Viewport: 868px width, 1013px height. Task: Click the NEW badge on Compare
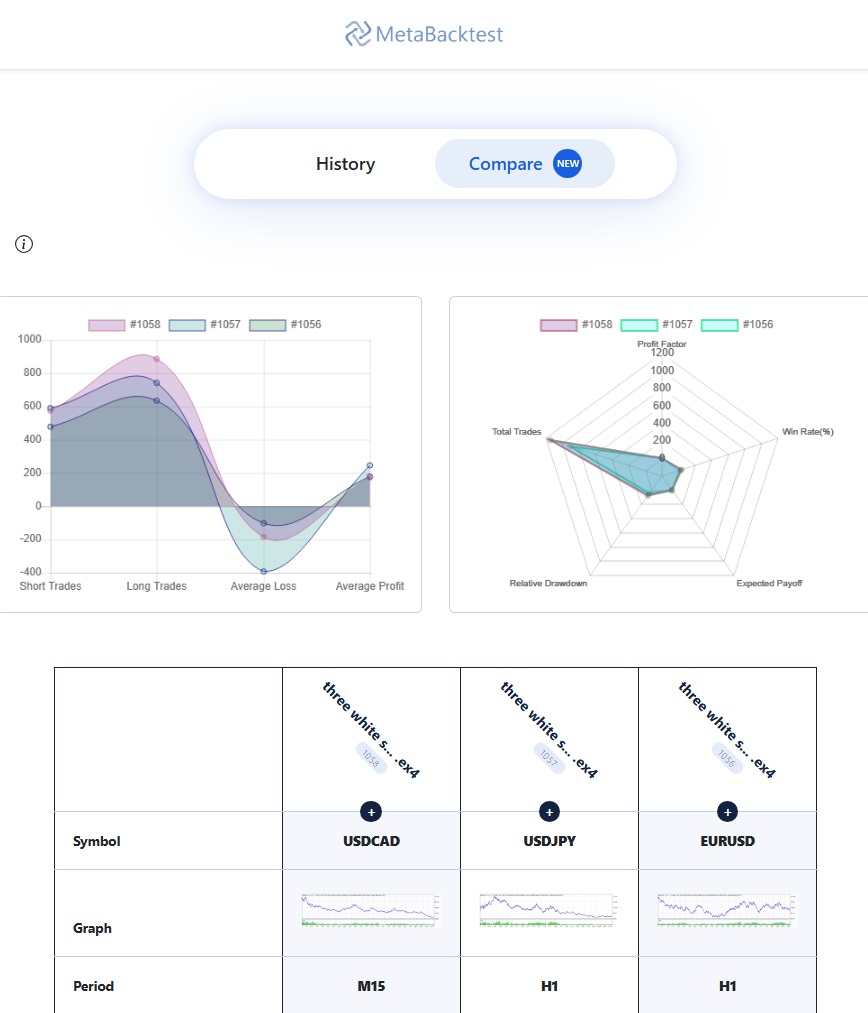coord(568,164)
